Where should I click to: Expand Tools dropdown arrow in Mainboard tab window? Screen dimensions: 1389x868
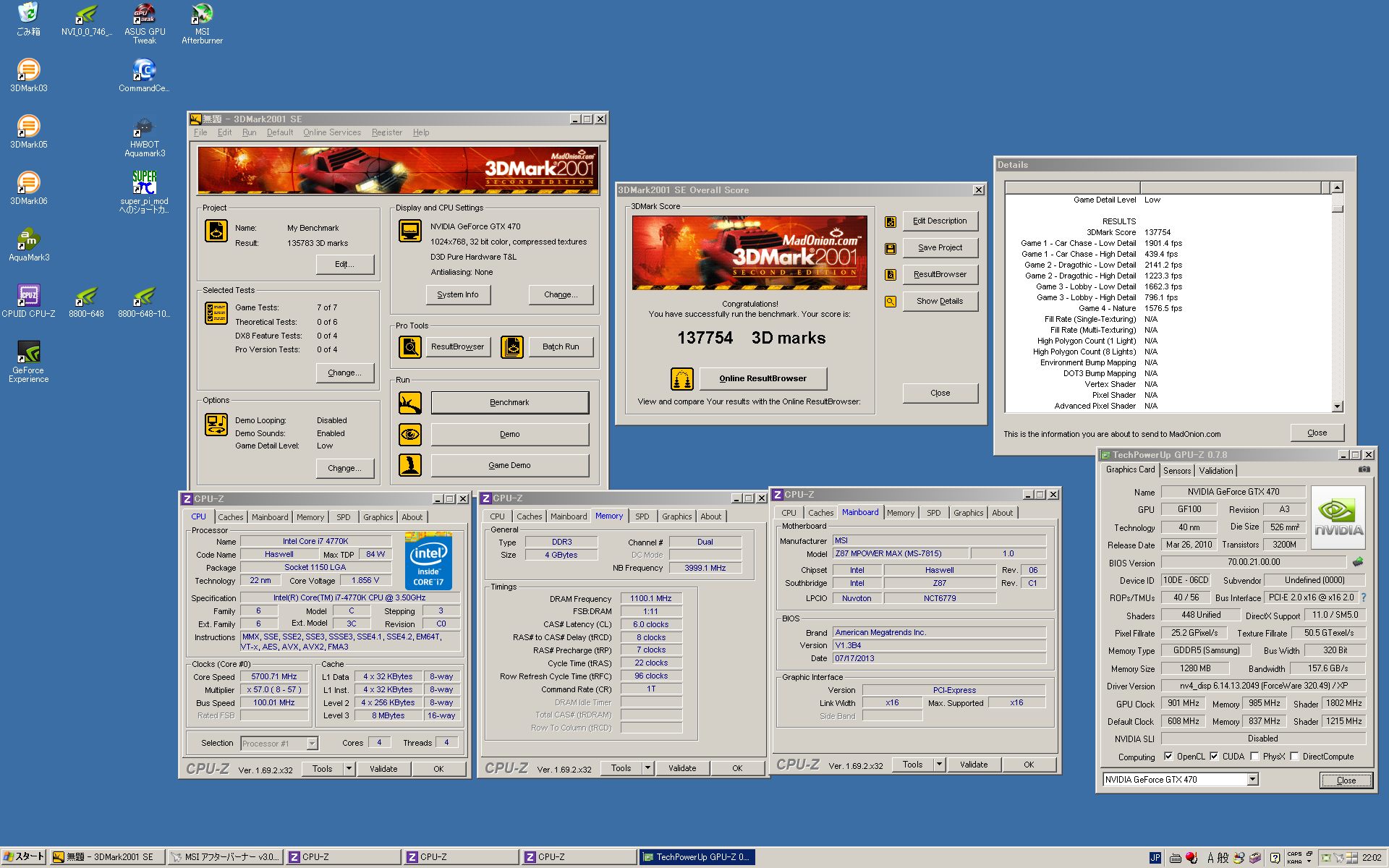pyautogui.click(x=939, y=765)
